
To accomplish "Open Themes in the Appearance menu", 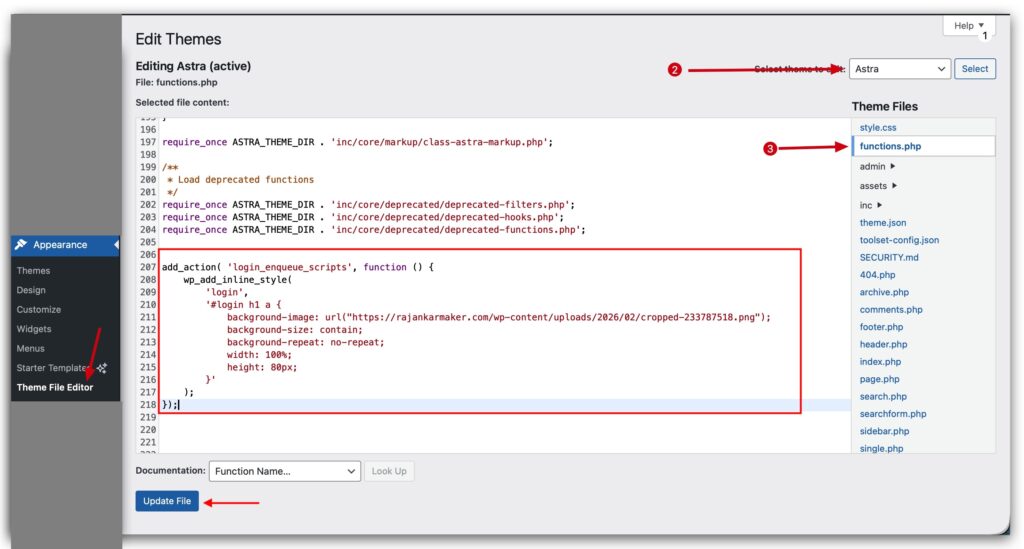I will coord(33,271).
